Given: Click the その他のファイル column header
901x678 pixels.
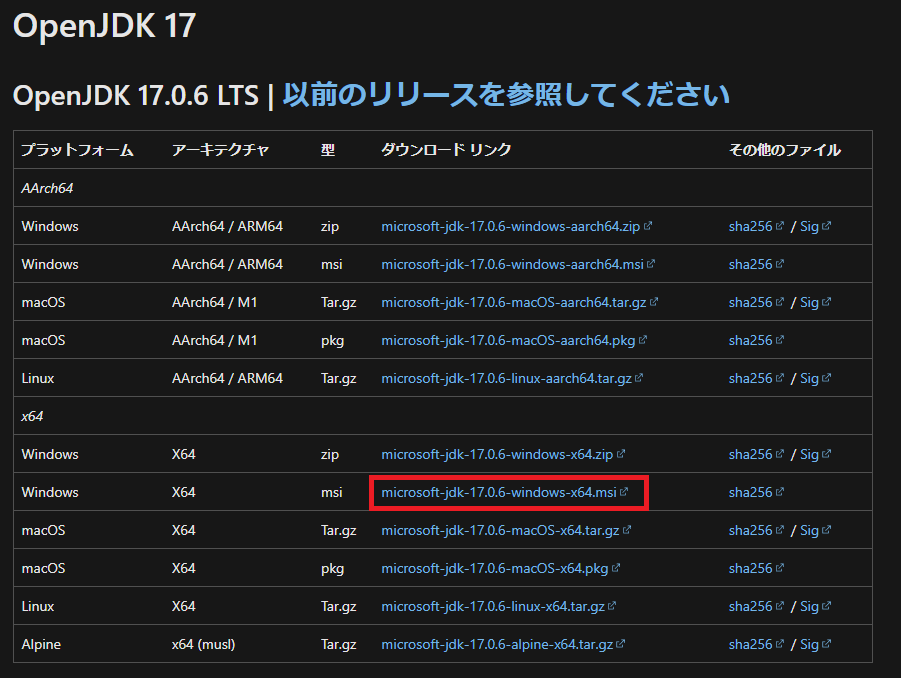Looking at the screenshot, I should pos(785,150).
